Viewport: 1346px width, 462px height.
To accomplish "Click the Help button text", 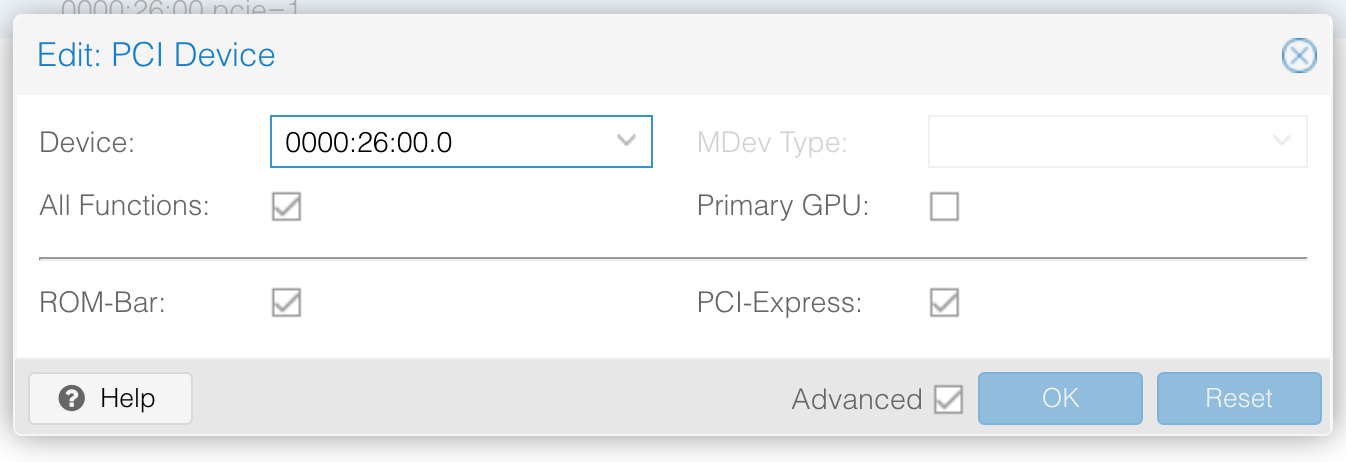I will [x=128, y=399].
